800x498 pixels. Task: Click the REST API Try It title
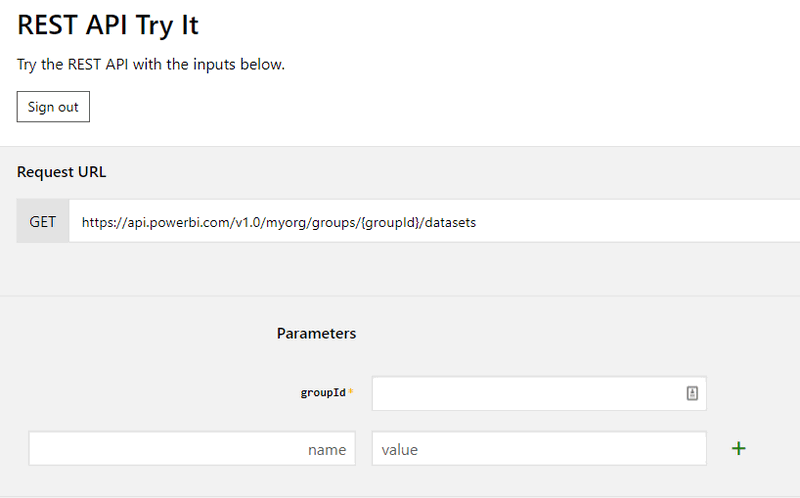pos(108,25)
